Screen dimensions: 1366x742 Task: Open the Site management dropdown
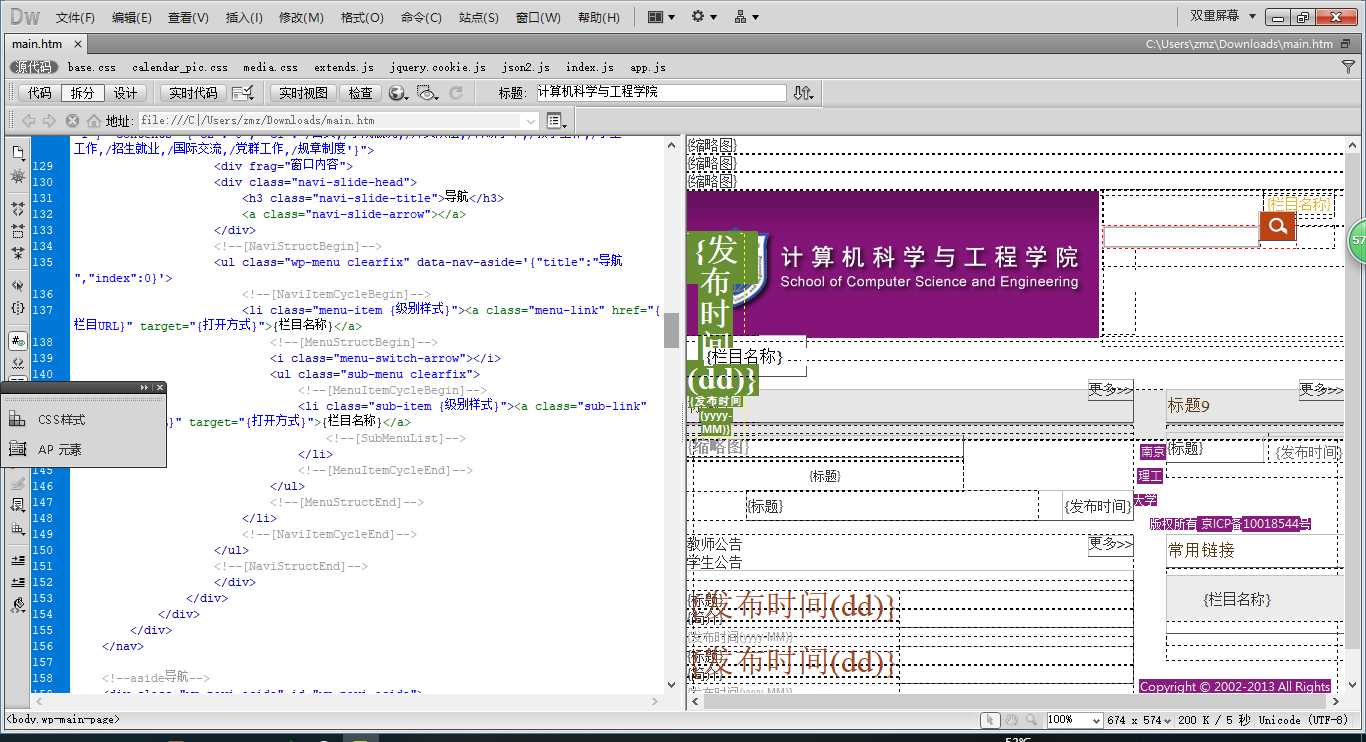[x=746, y=17]
